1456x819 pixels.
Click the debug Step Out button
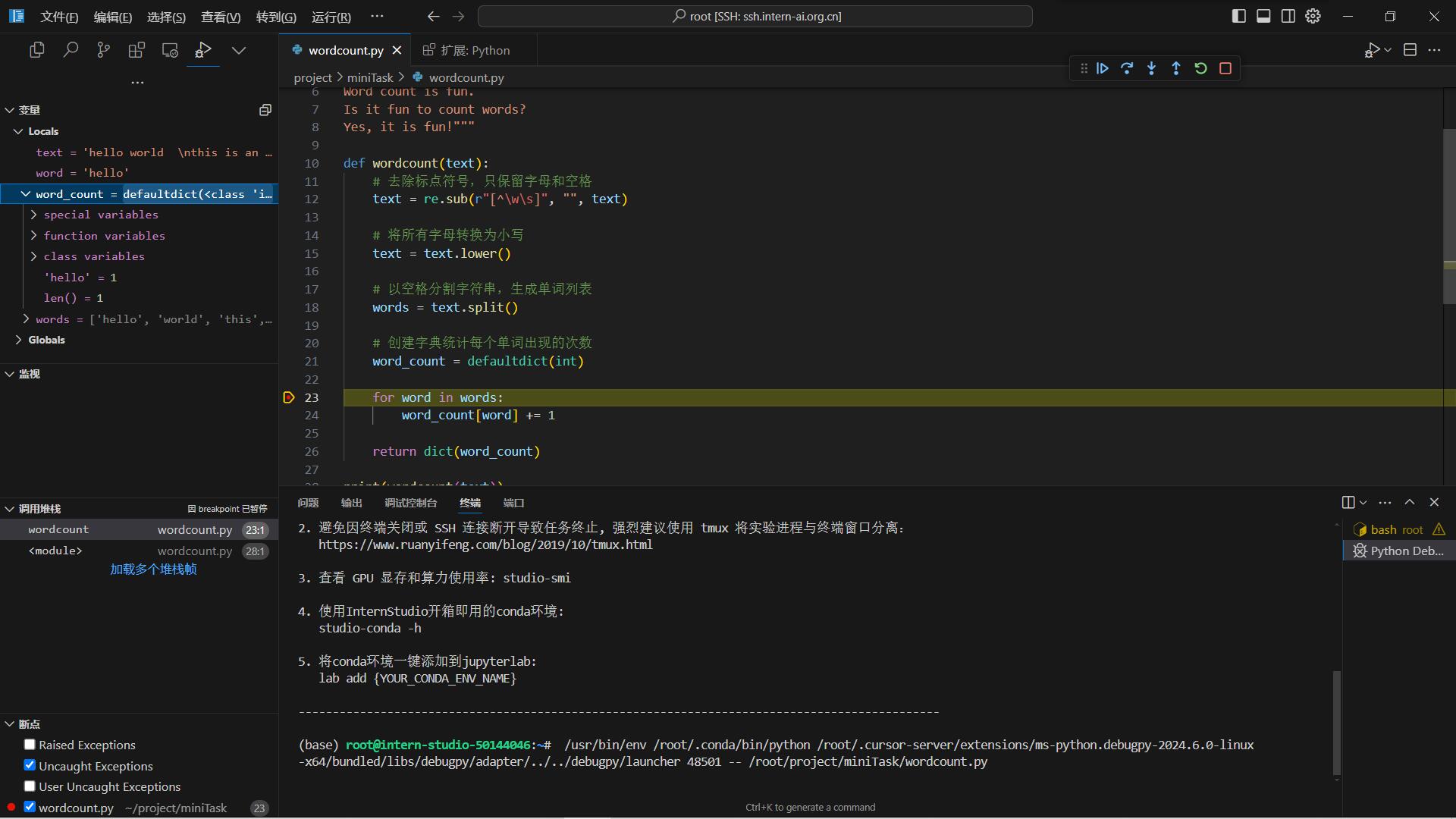tap(1176, 68)
